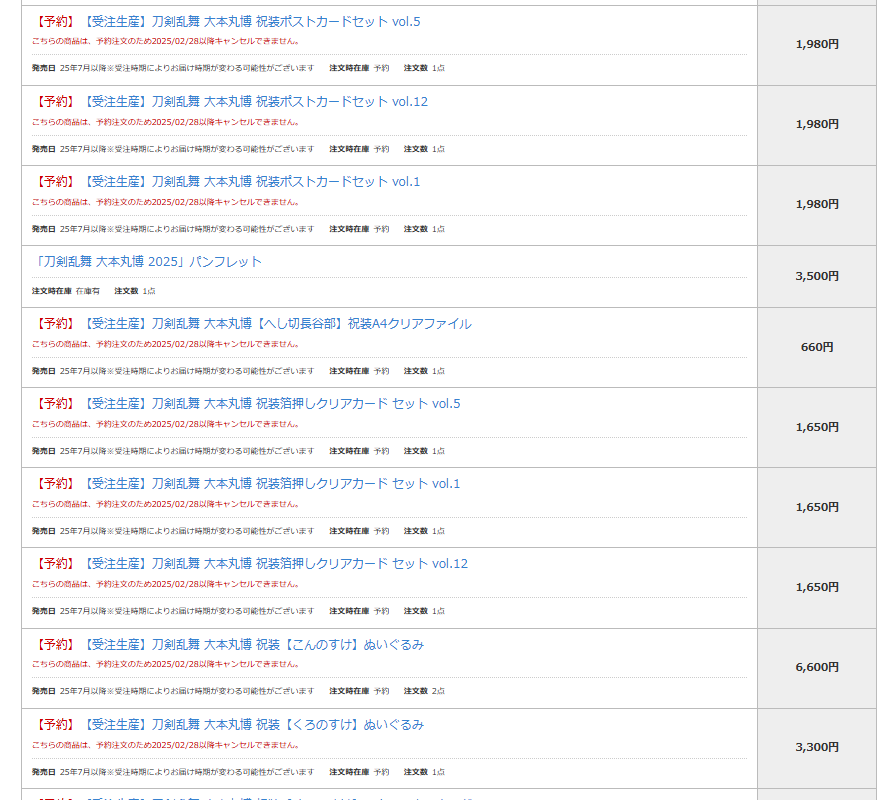Select the 1,980円 price for postcard vol.12
Image resolution: width=881 pixels, height=800 pixels.
point(817,124)
